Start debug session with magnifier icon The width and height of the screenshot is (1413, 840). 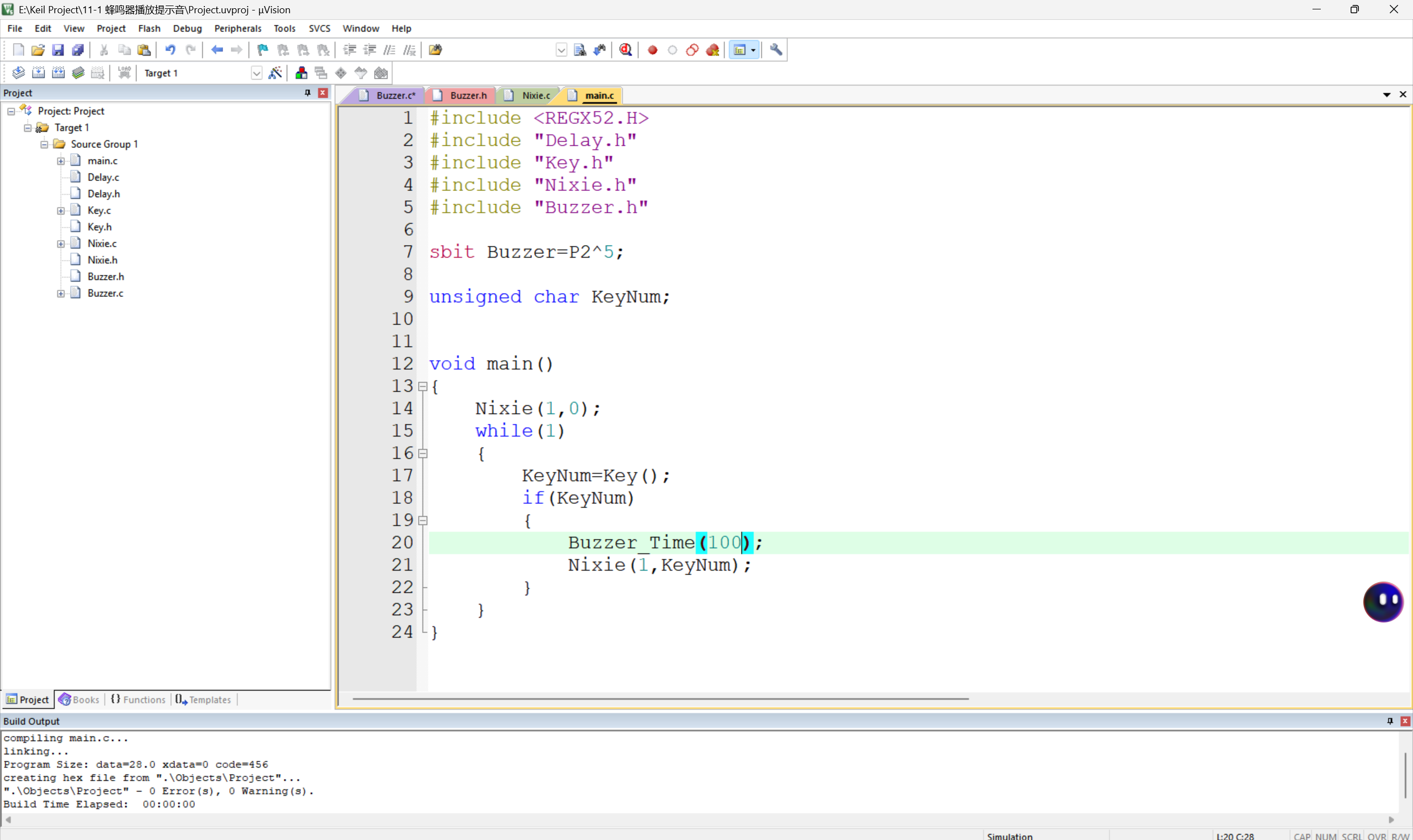click(625, 50)
